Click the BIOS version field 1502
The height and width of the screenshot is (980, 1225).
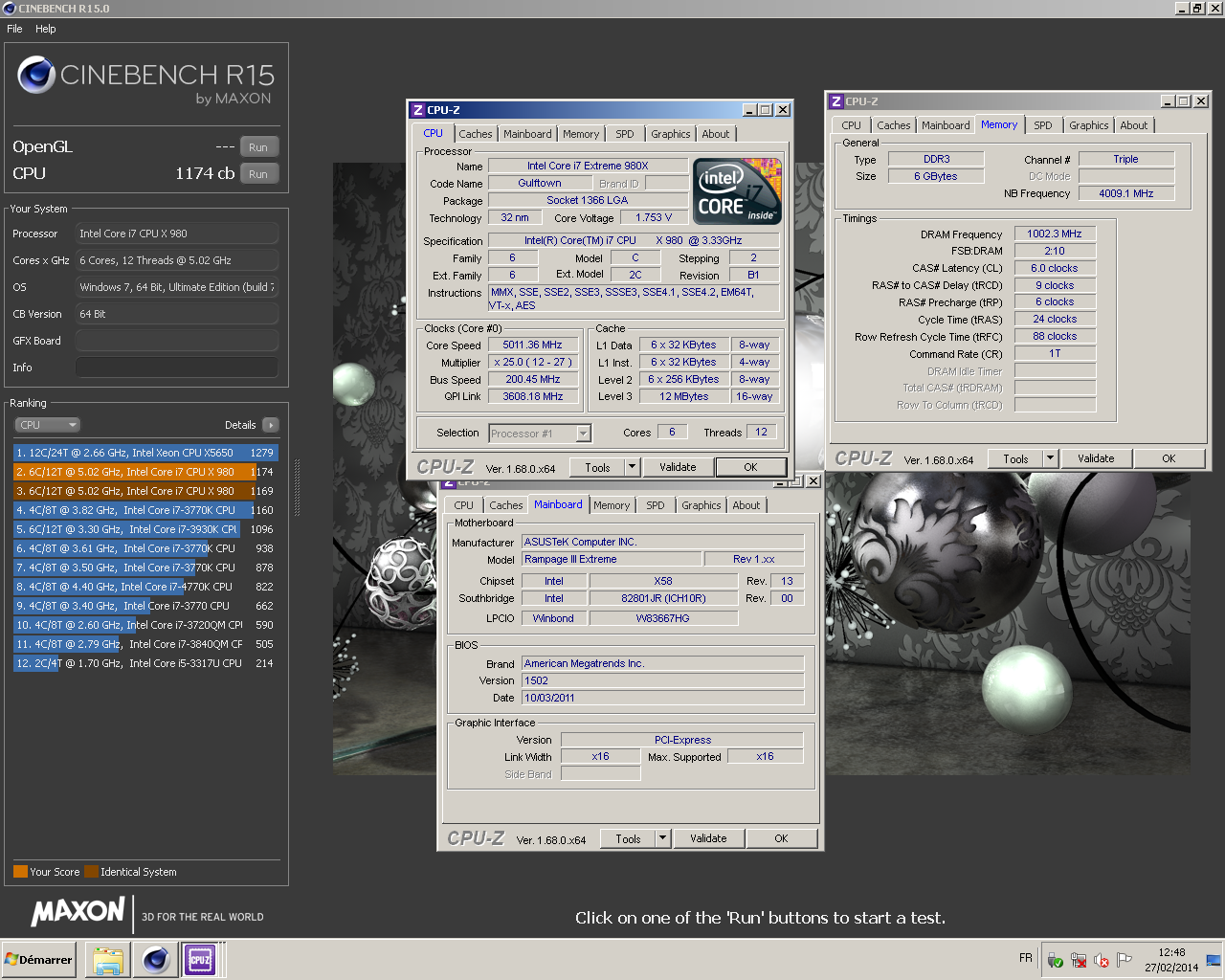tap(663, 681)
